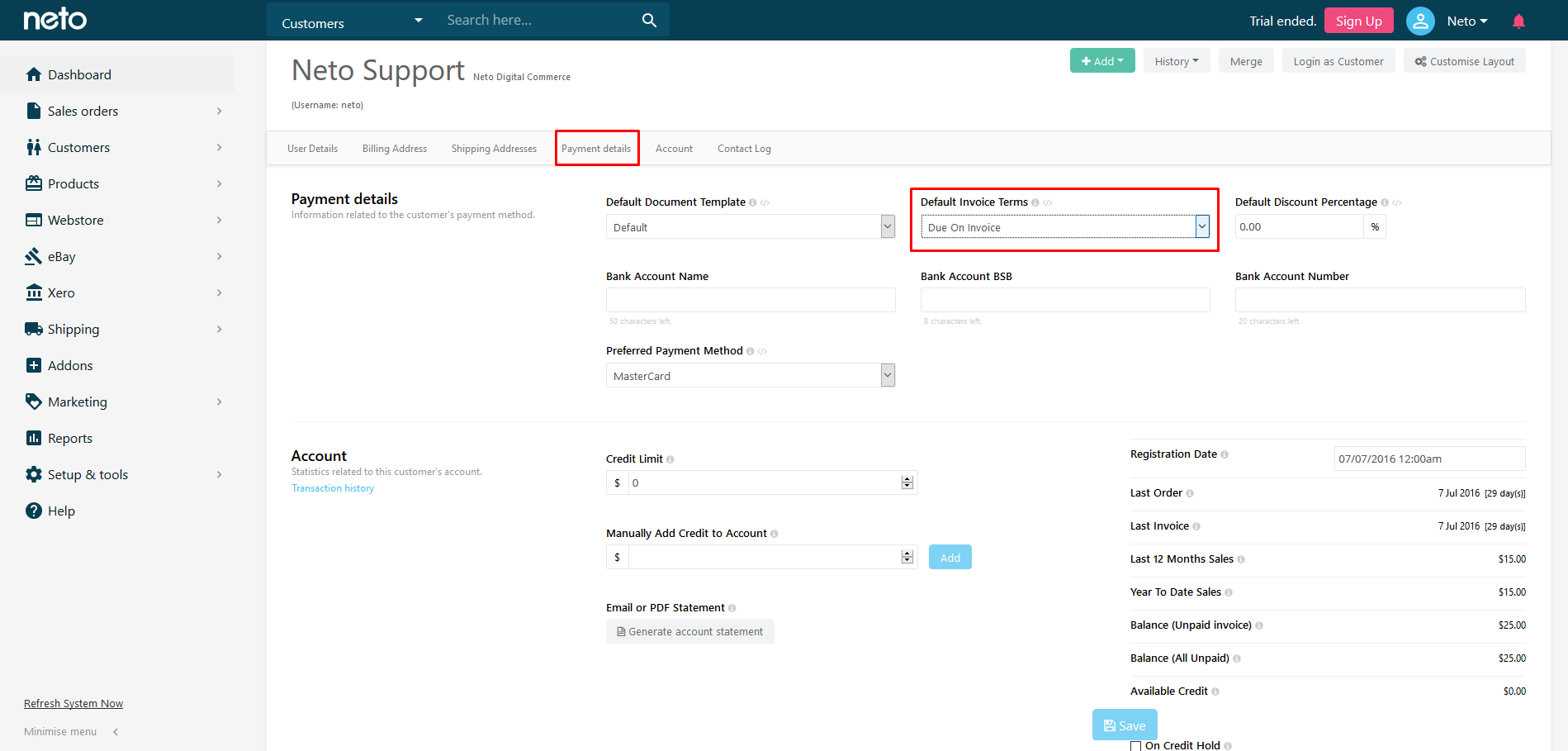
Task: Switch to the Contact Log tab
Action: [744, 149]
